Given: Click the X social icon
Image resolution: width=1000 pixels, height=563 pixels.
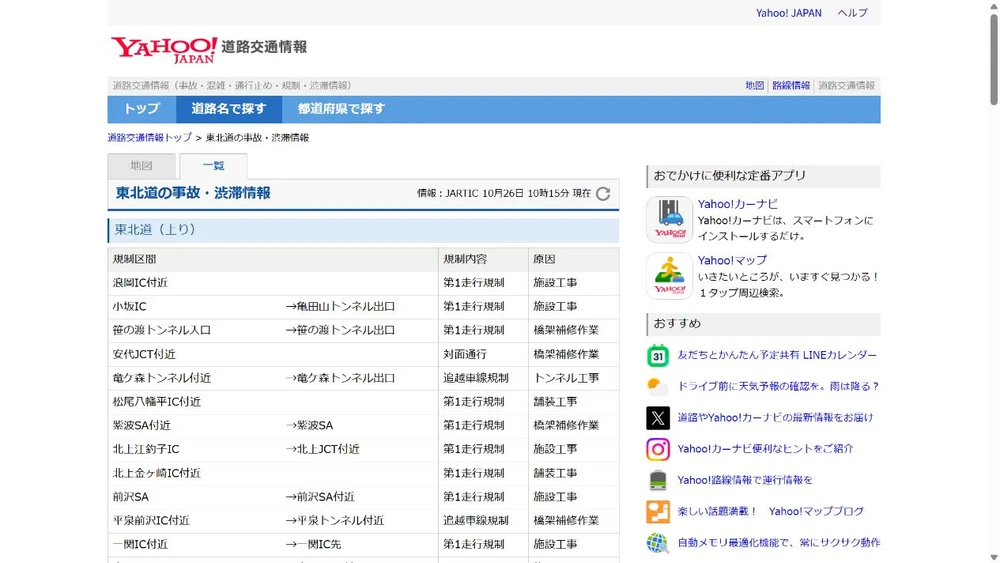Looking at the screenshot, I should [x=658, y=418].
